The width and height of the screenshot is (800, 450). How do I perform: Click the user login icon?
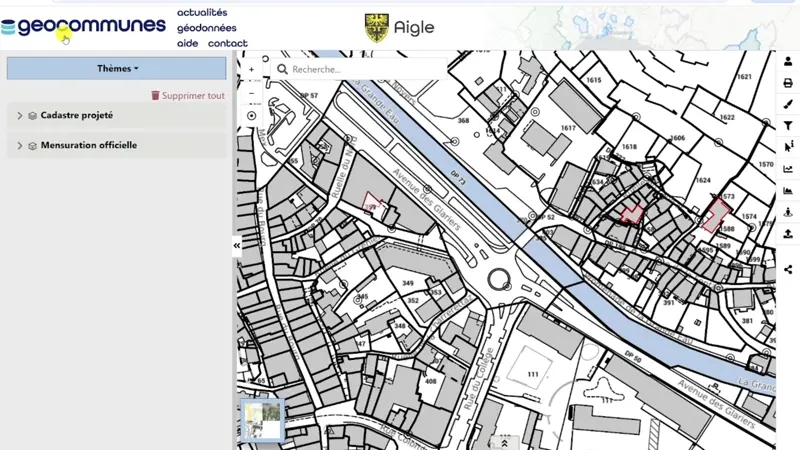coord(788,61)
